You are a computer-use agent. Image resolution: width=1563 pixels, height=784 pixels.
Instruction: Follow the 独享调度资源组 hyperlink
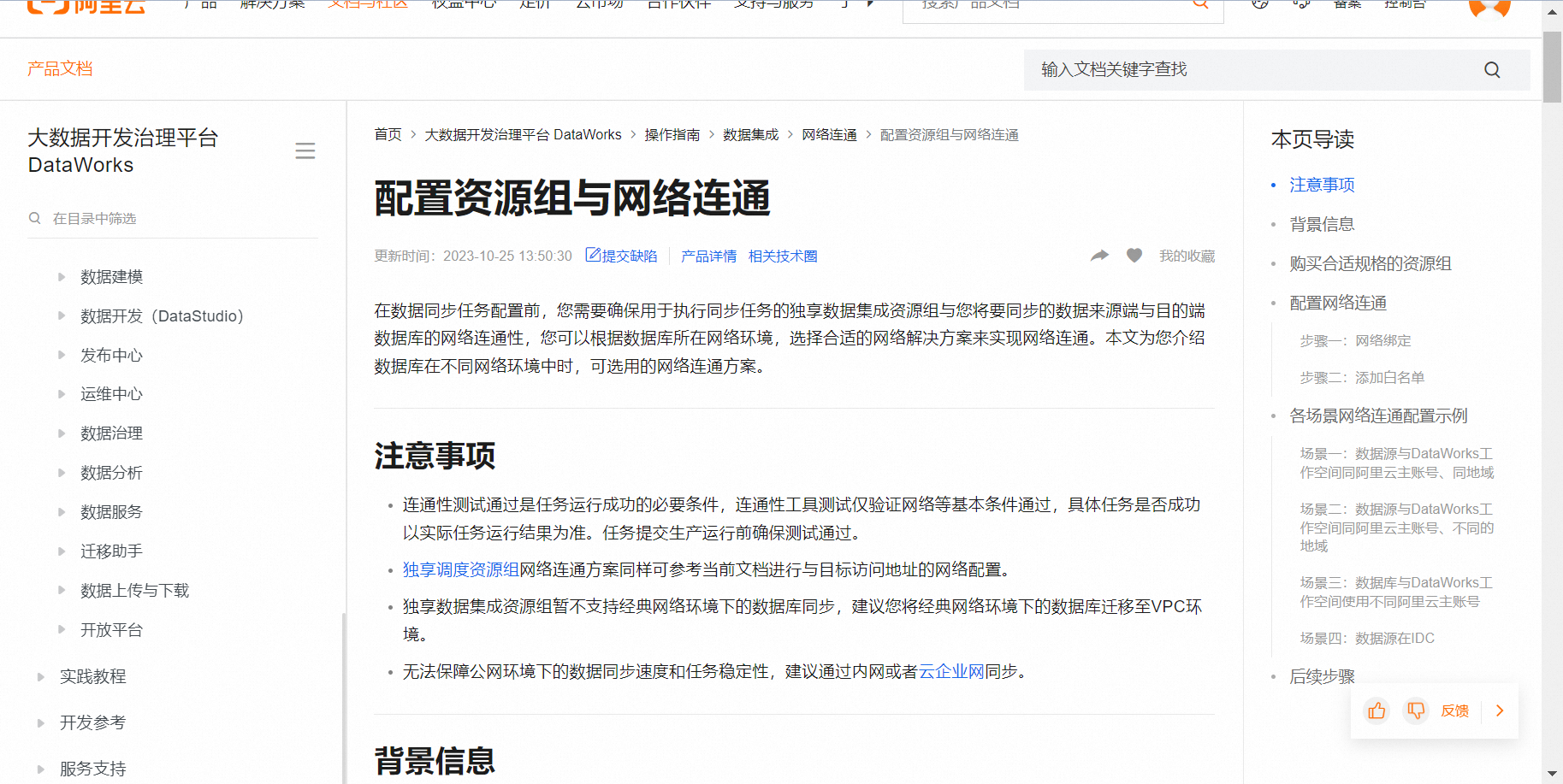(x=461, y=570)
